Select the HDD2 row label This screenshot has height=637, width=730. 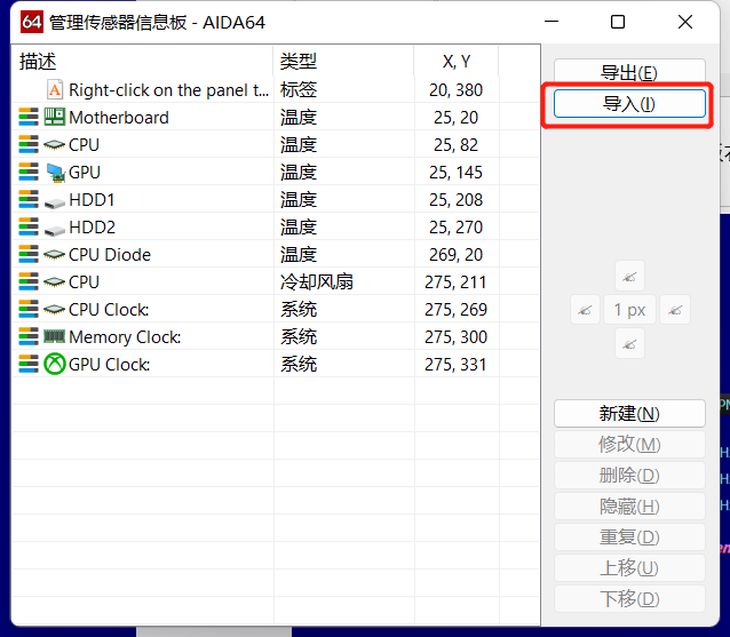click(92, 227)
